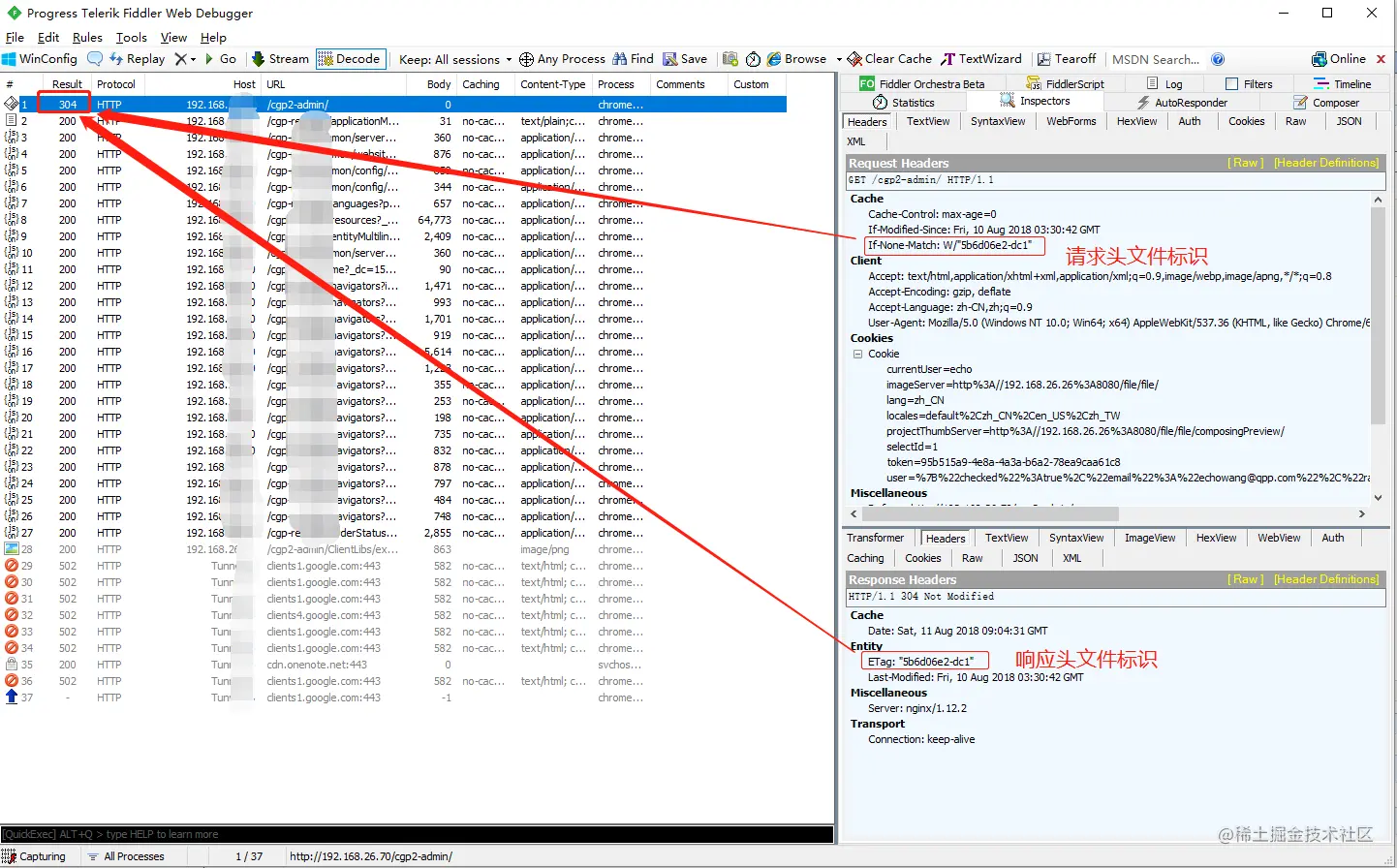Open the FiddlerScript tab
Viewport: 1397px width, 868px height.
[x=1065, y=84]
